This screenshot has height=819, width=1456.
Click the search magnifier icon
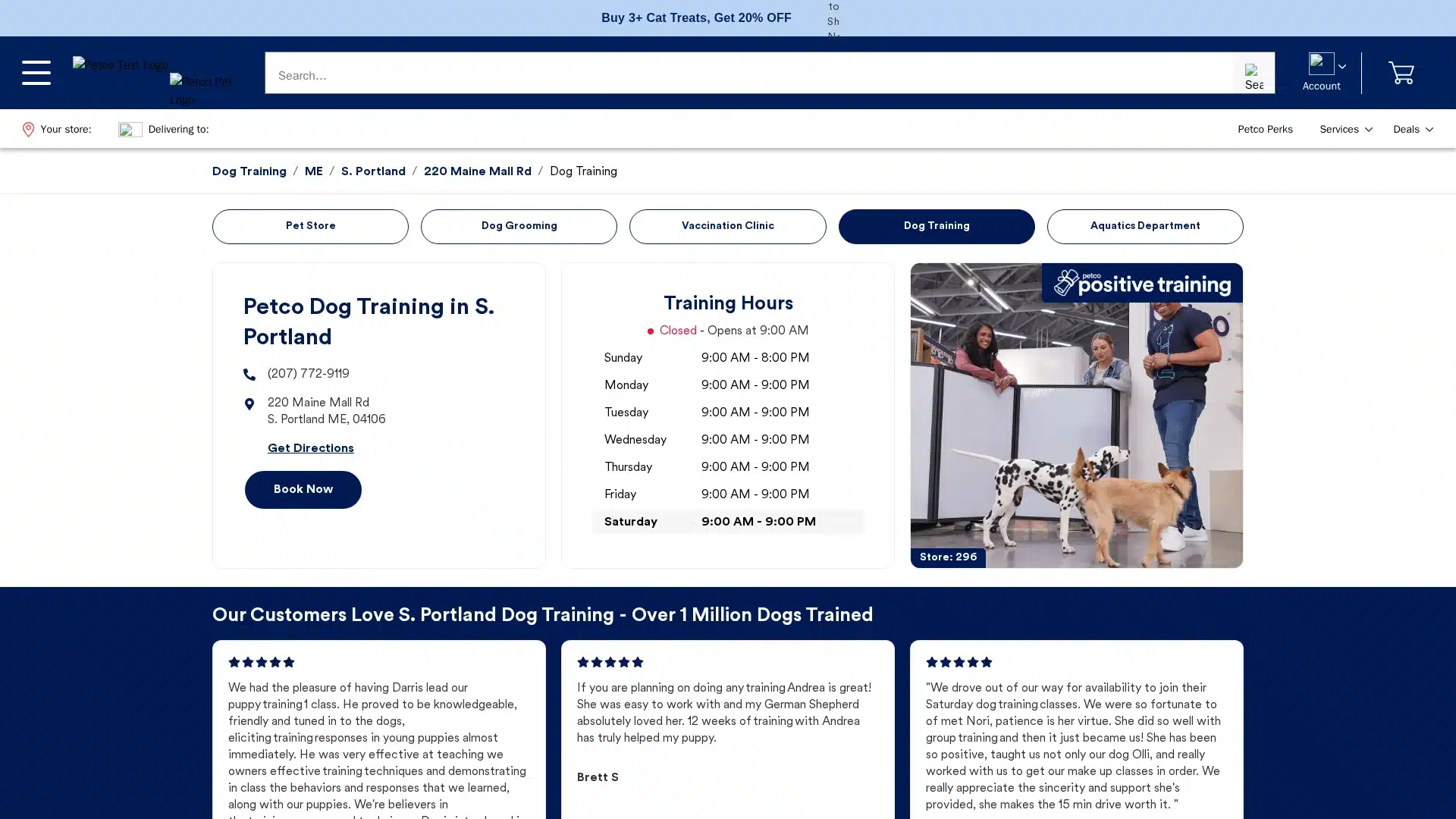point(1254,76)
